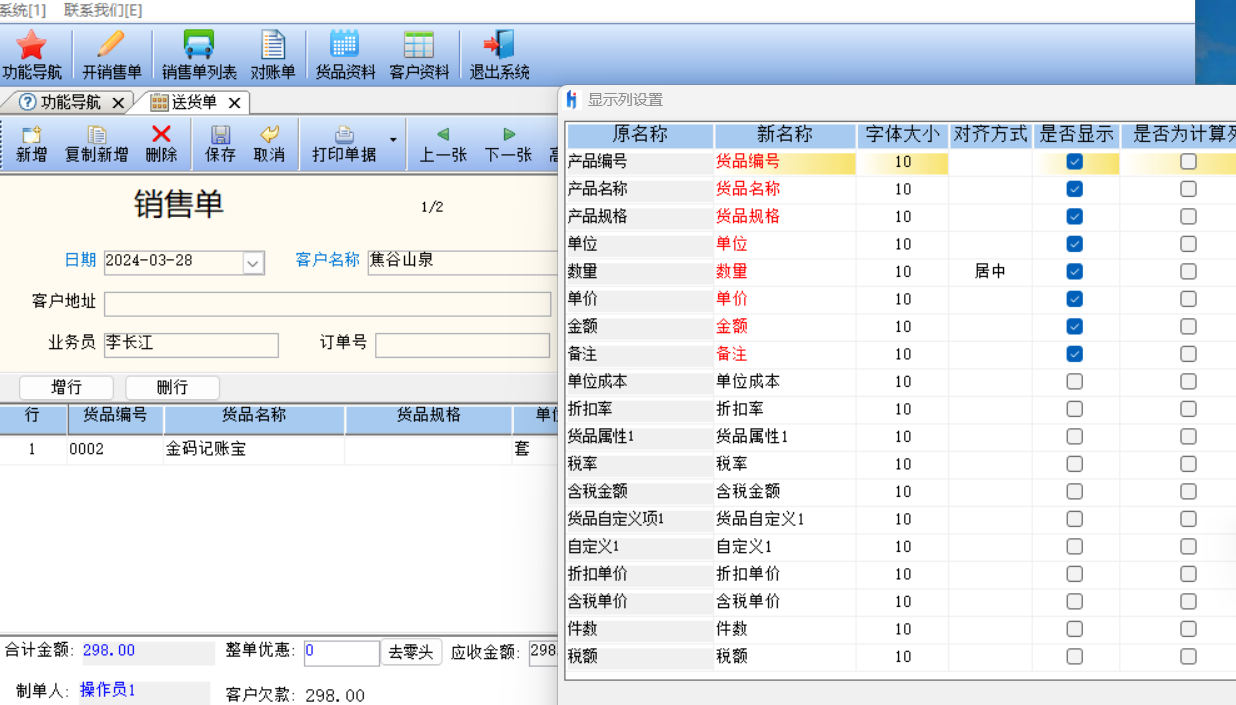
Task: Click the 删除 red X icon
Action: coord(161,135)
